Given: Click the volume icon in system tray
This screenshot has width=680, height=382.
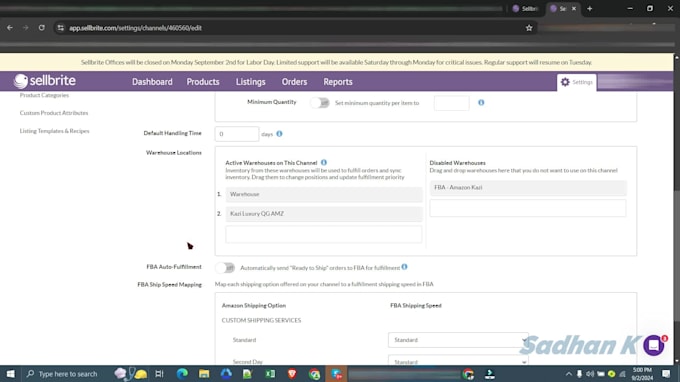Looking at the screenshot, I should click(590, 374).
